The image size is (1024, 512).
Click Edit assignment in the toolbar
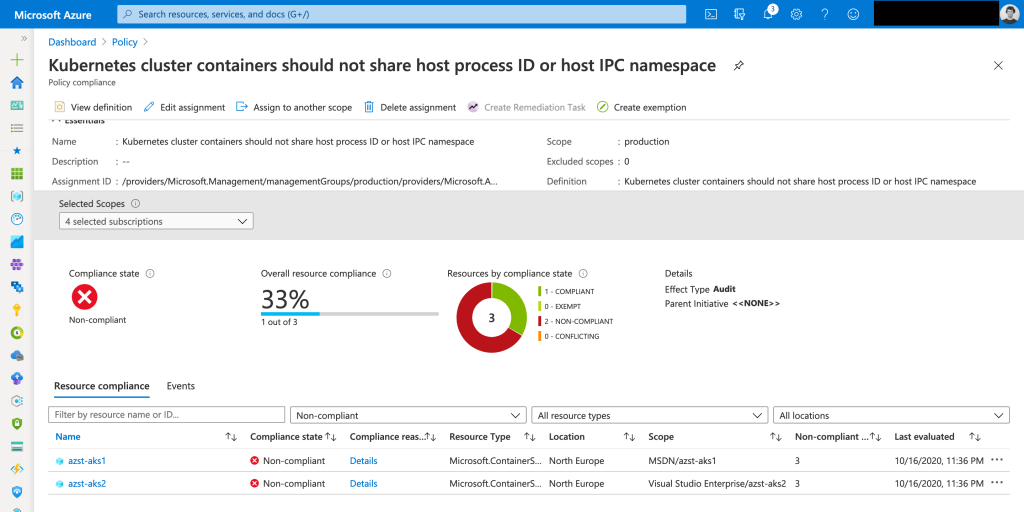[x=184, y=107]
